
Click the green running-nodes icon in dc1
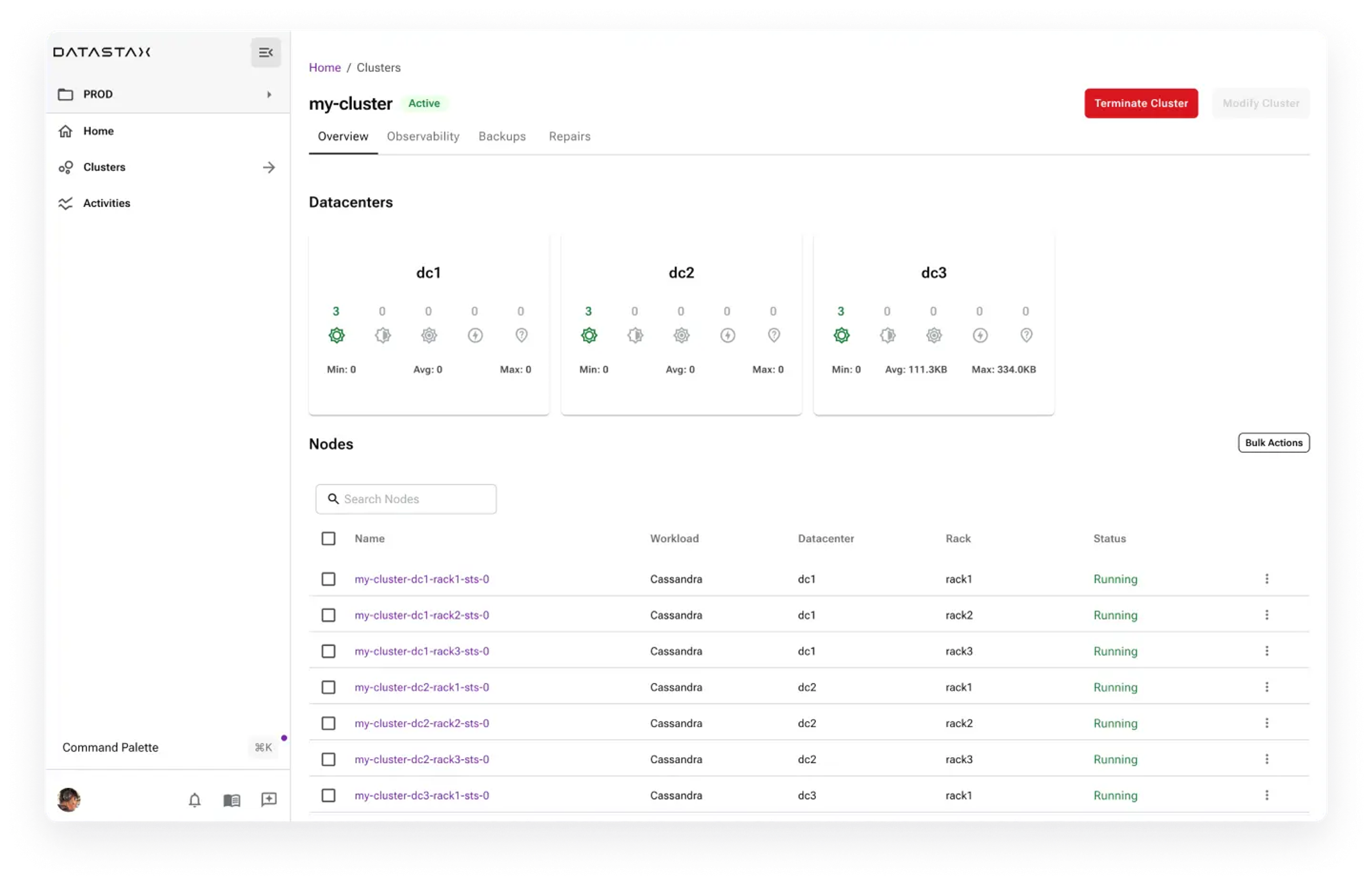[337, 335]
